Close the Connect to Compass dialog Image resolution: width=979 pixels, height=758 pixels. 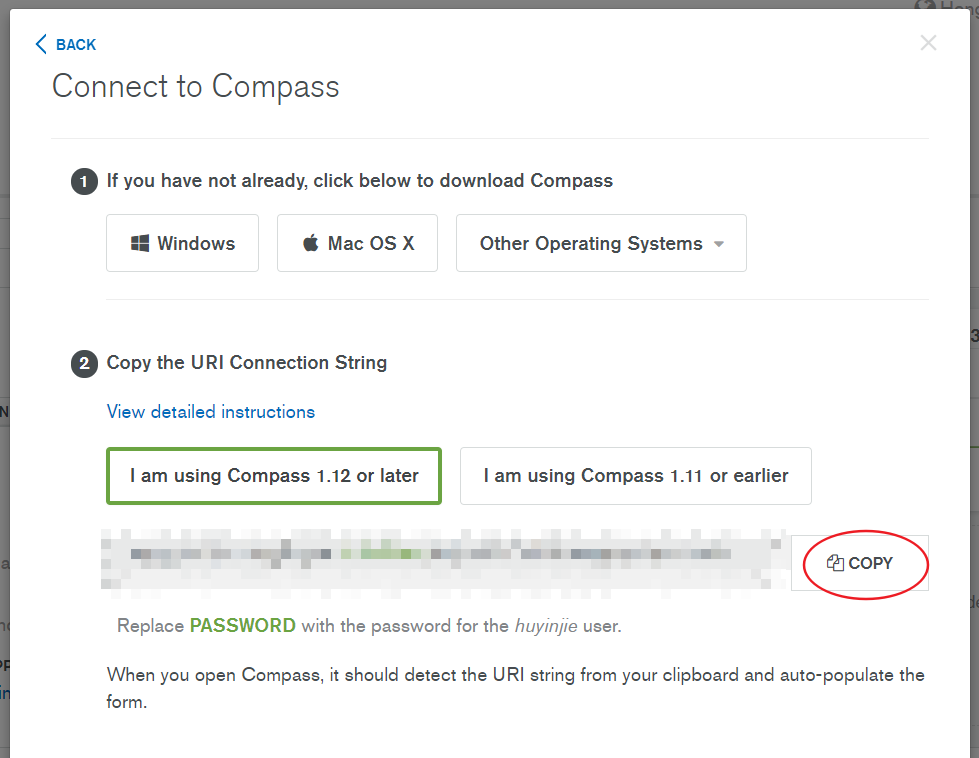coord(928,43)
